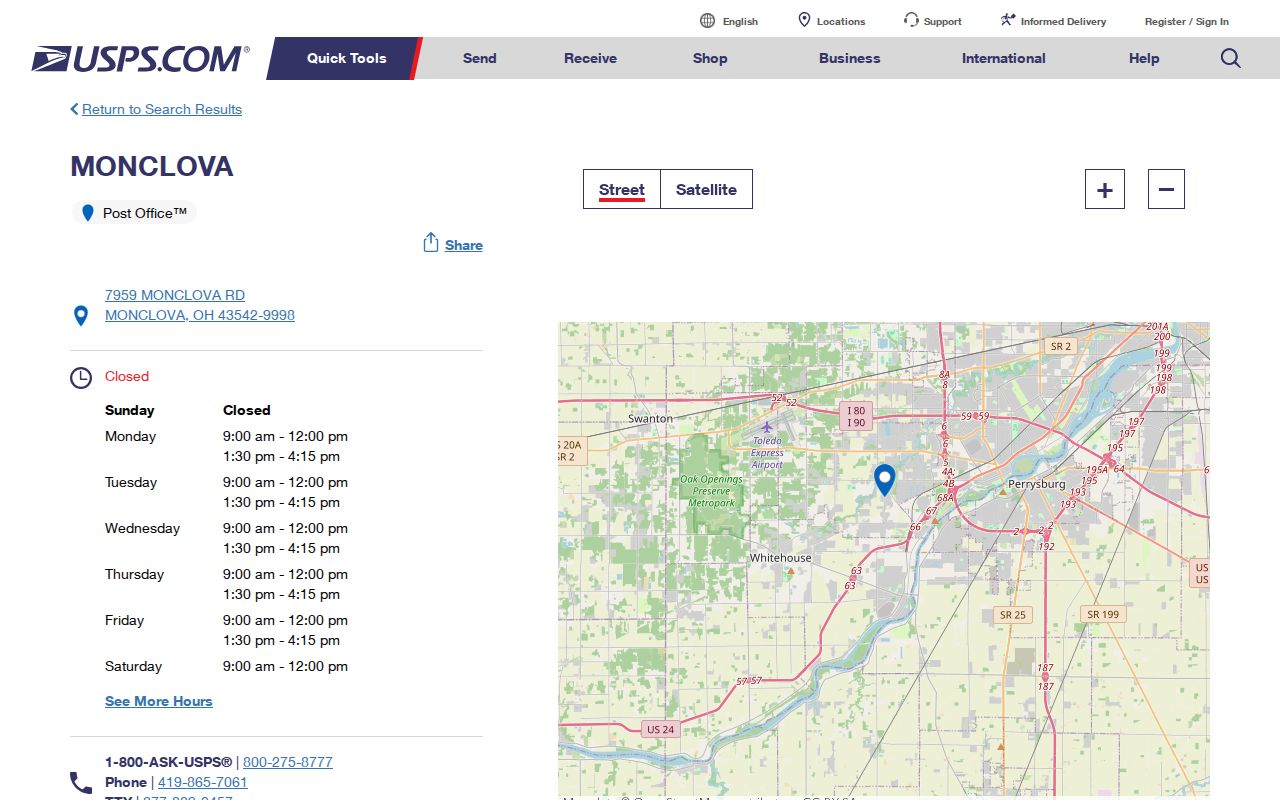Screen dimensions: 1280x800
Task: Expand the International menu
Action: 1004,58
